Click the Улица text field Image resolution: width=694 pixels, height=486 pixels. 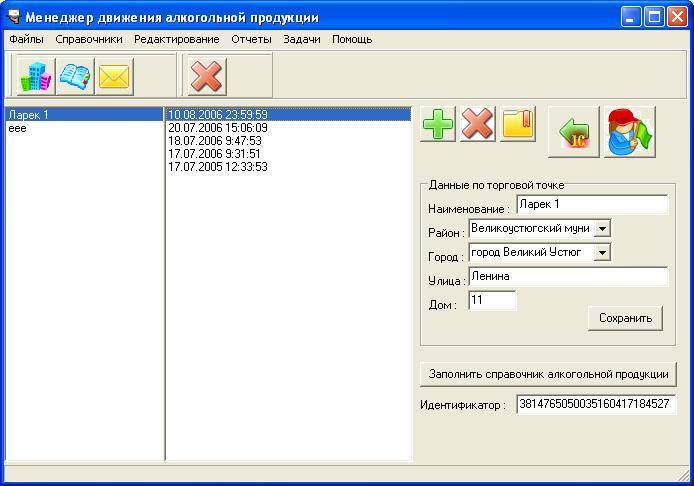567,277
